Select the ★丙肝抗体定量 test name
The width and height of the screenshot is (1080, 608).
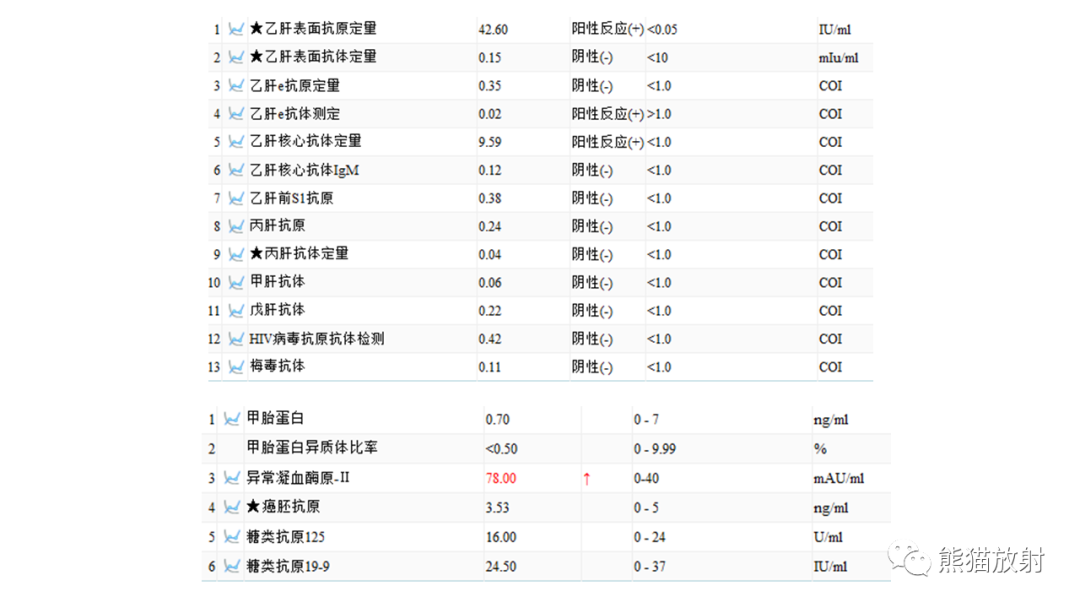click(x=299, y=253)
